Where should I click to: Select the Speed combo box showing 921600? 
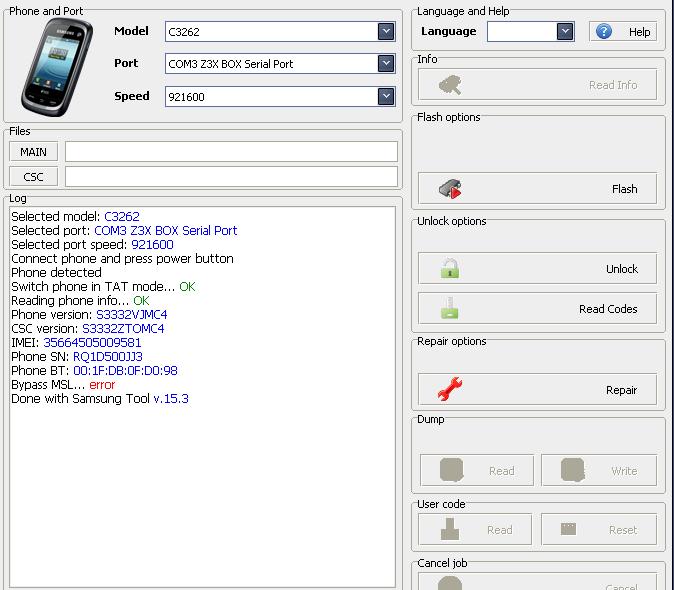280,96
